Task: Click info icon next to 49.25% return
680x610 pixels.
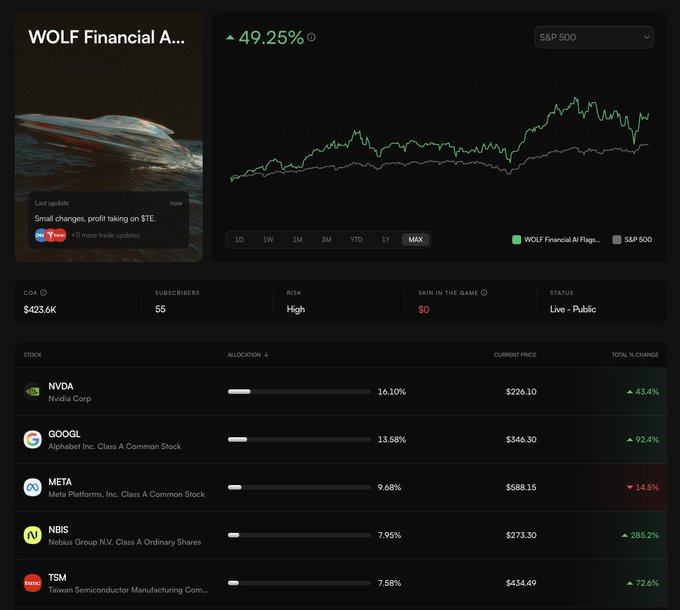Action: 311,37
